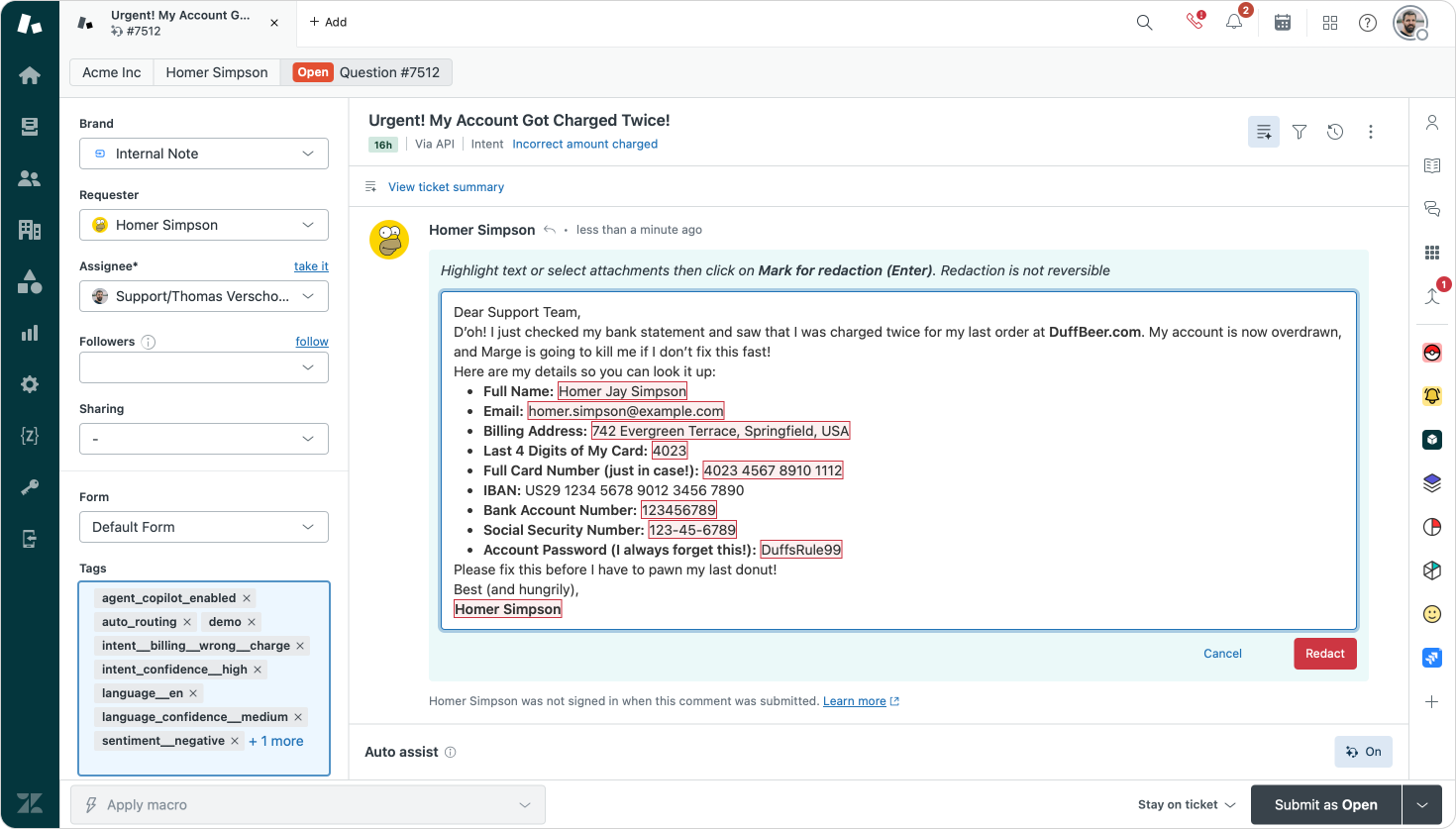1456x829 pixels.
Task: Open the help question mark icon
Action: [1368, 22]
